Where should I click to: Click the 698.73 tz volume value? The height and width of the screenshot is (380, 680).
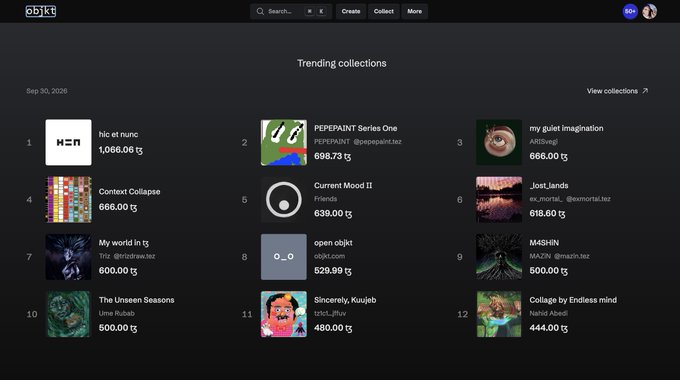pyautogui.click(x=333, y=156)
